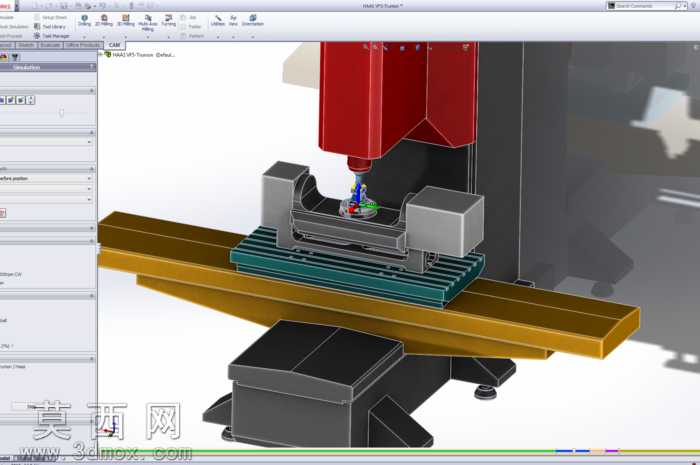Click the Pattern item in ribbon
Viewport: 700px width, 465px height.
pos(192,36)
